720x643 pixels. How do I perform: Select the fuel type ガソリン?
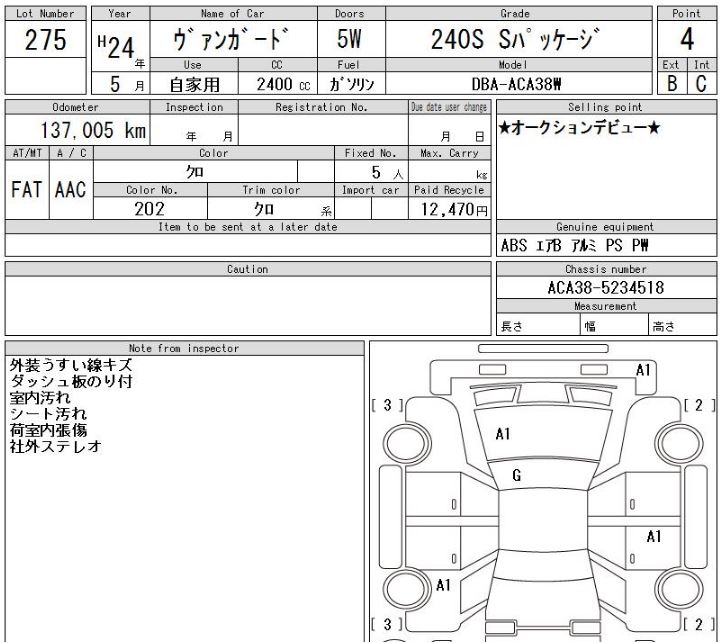pyautogui.click(x=352, y=85)
